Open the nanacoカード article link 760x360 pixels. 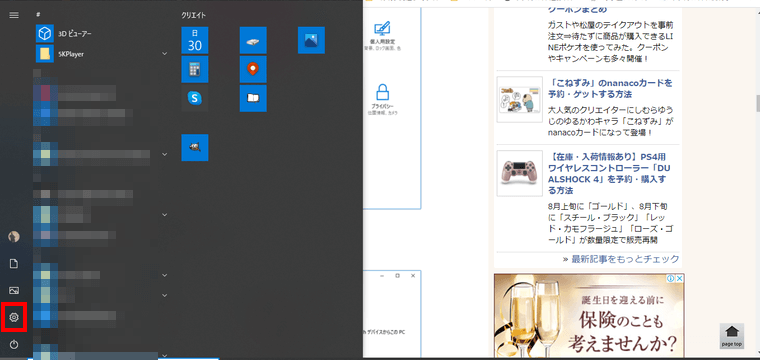tap(610, 88)
